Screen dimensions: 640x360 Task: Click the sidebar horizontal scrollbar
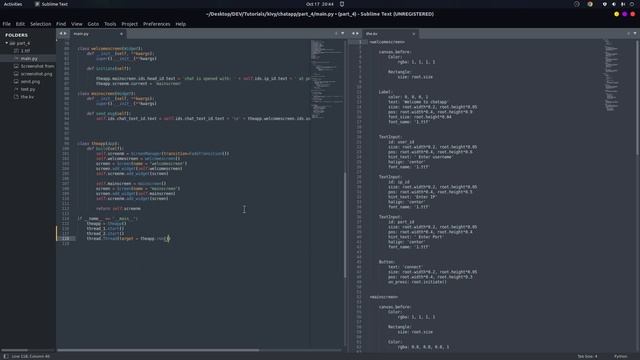(15, 350)
